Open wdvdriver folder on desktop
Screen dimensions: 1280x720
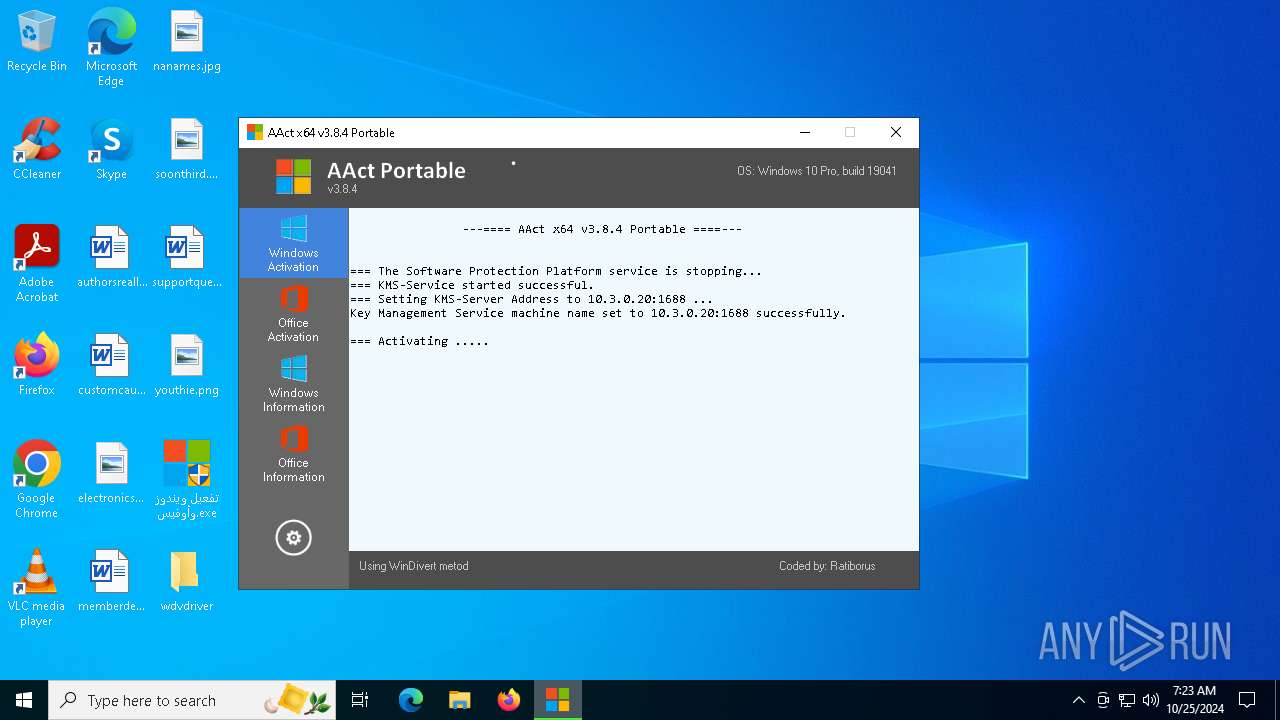(x=187, y=582)
